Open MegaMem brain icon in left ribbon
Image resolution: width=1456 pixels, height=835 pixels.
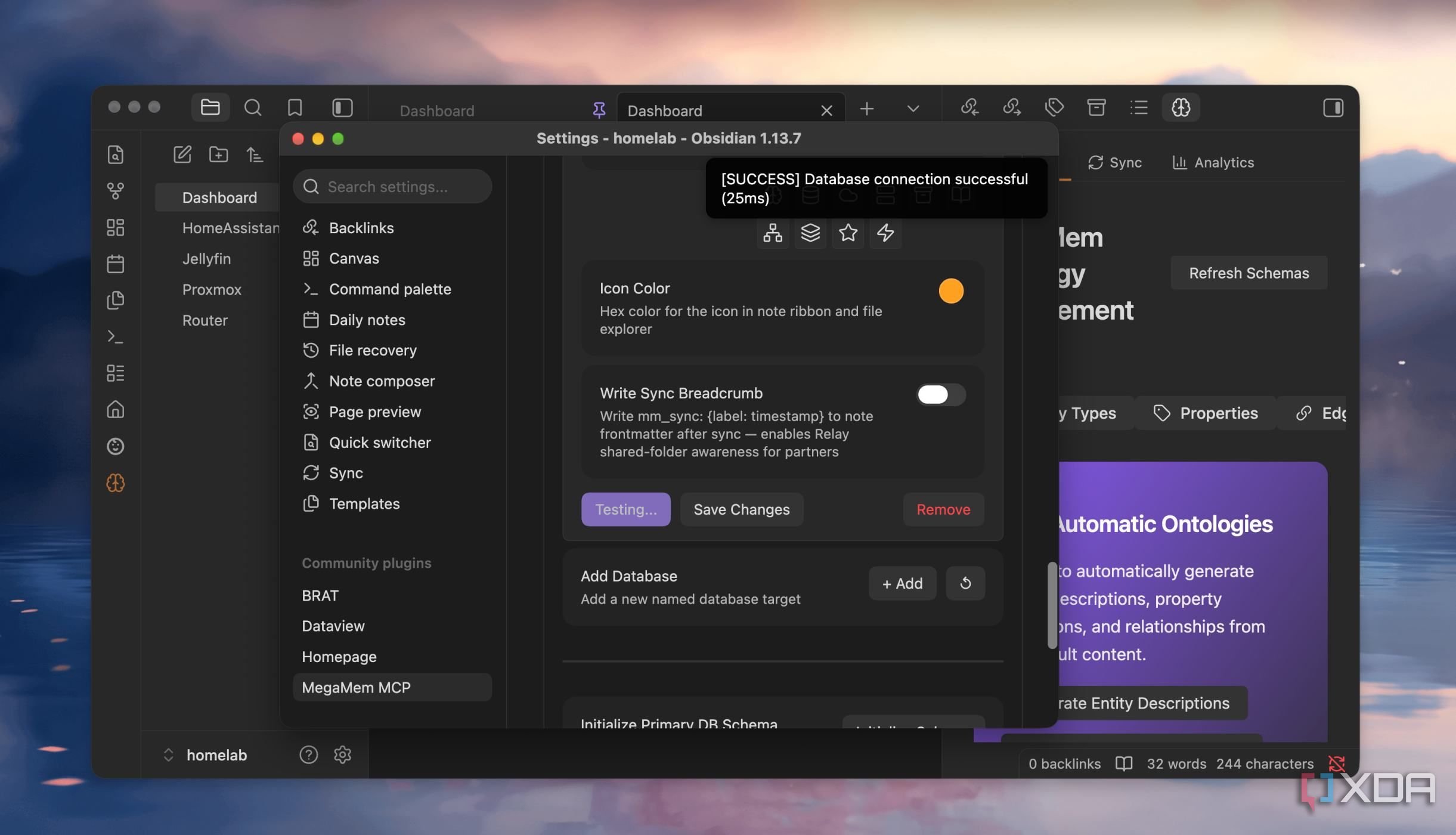tap(115, 483)
